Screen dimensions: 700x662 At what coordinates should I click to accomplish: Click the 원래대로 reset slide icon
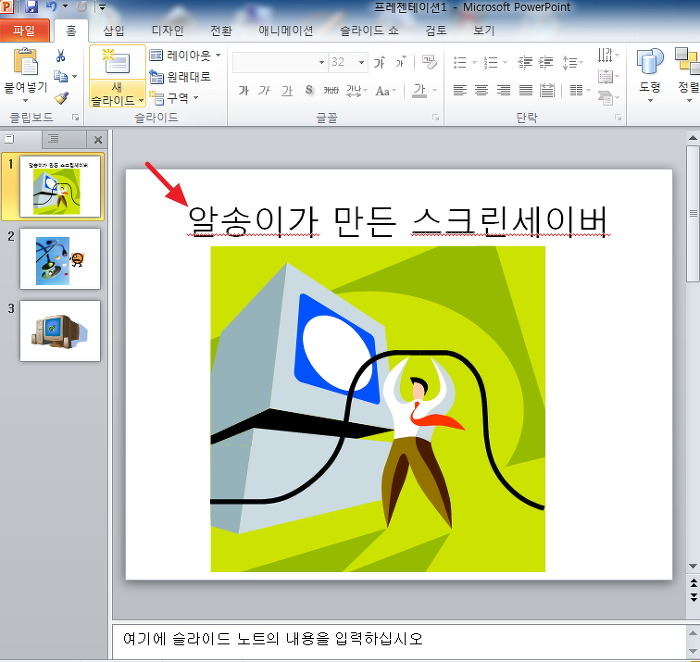[180, 76]
